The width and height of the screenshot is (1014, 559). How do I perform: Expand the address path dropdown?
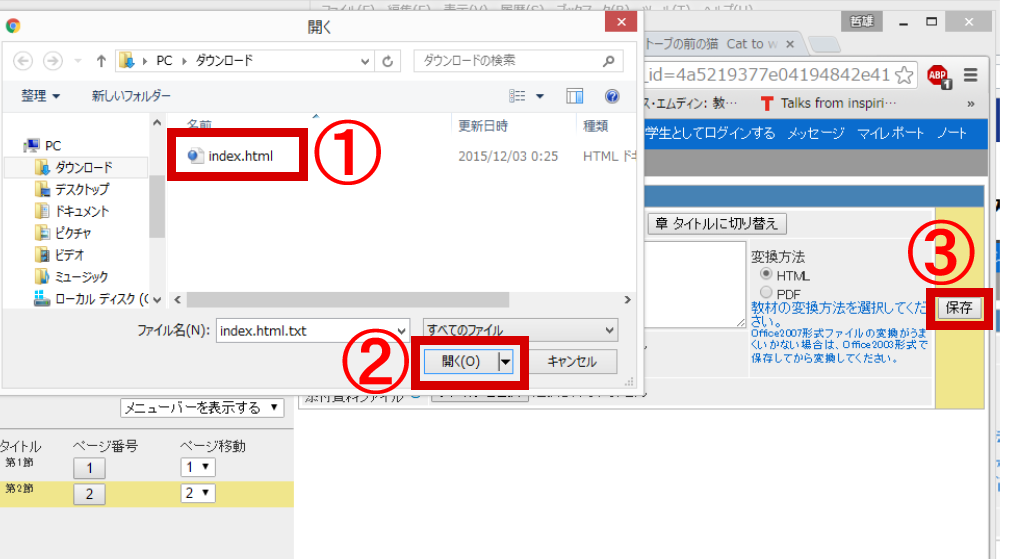365,61
